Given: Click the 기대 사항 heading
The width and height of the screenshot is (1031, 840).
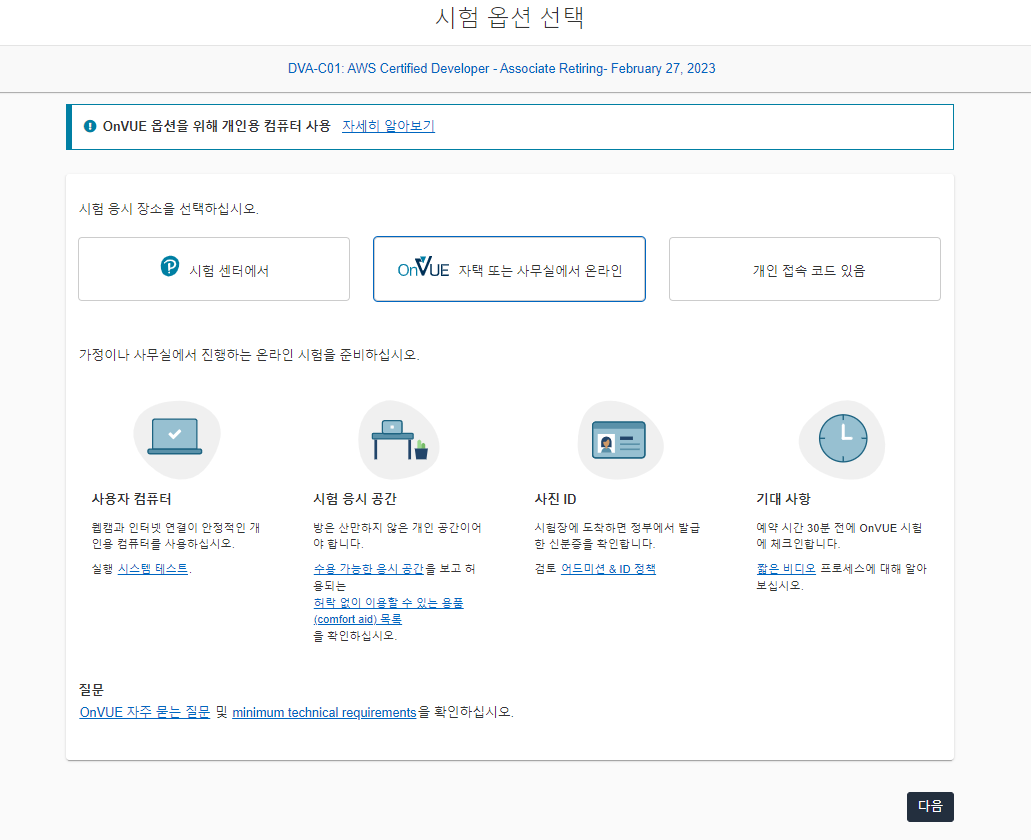Looking at the screenshot, I should pos(784,499).
